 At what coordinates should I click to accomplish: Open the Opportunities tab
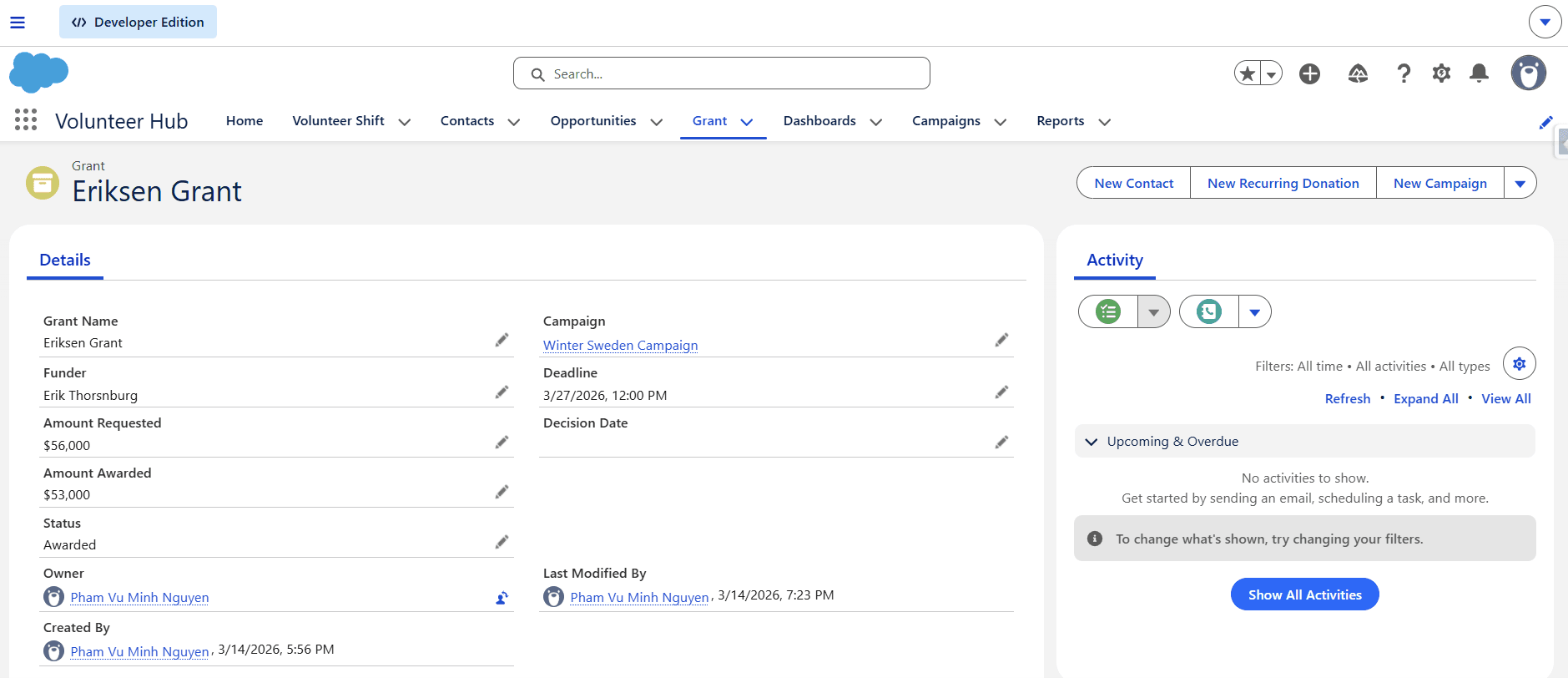pos(593,121)
